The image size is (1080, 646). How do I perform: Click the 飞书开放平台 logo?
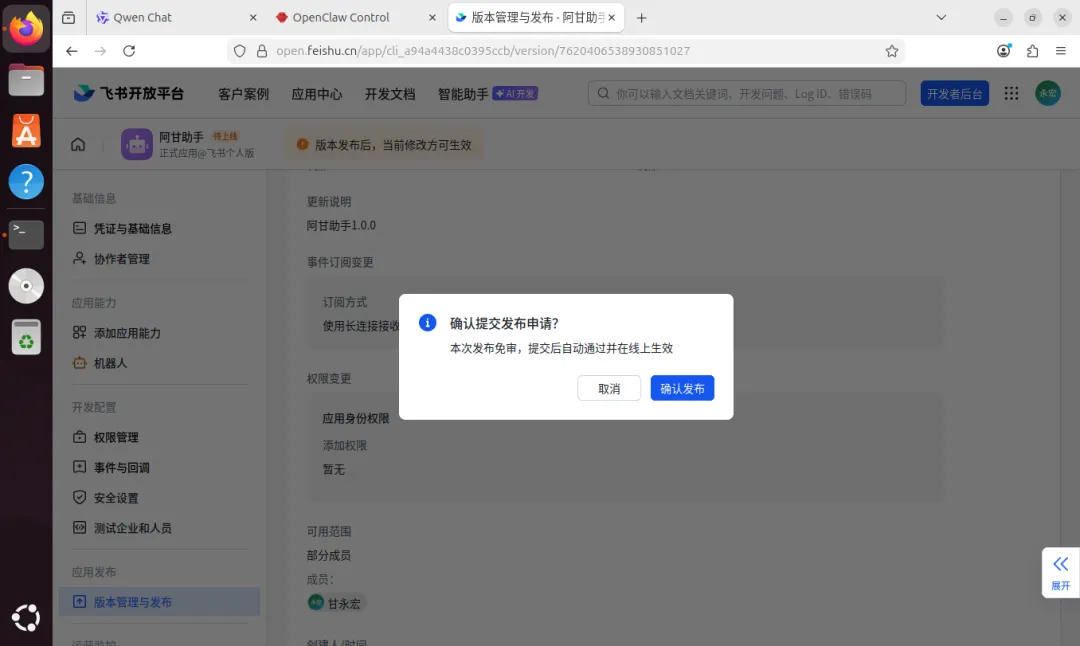click(128, 93)
